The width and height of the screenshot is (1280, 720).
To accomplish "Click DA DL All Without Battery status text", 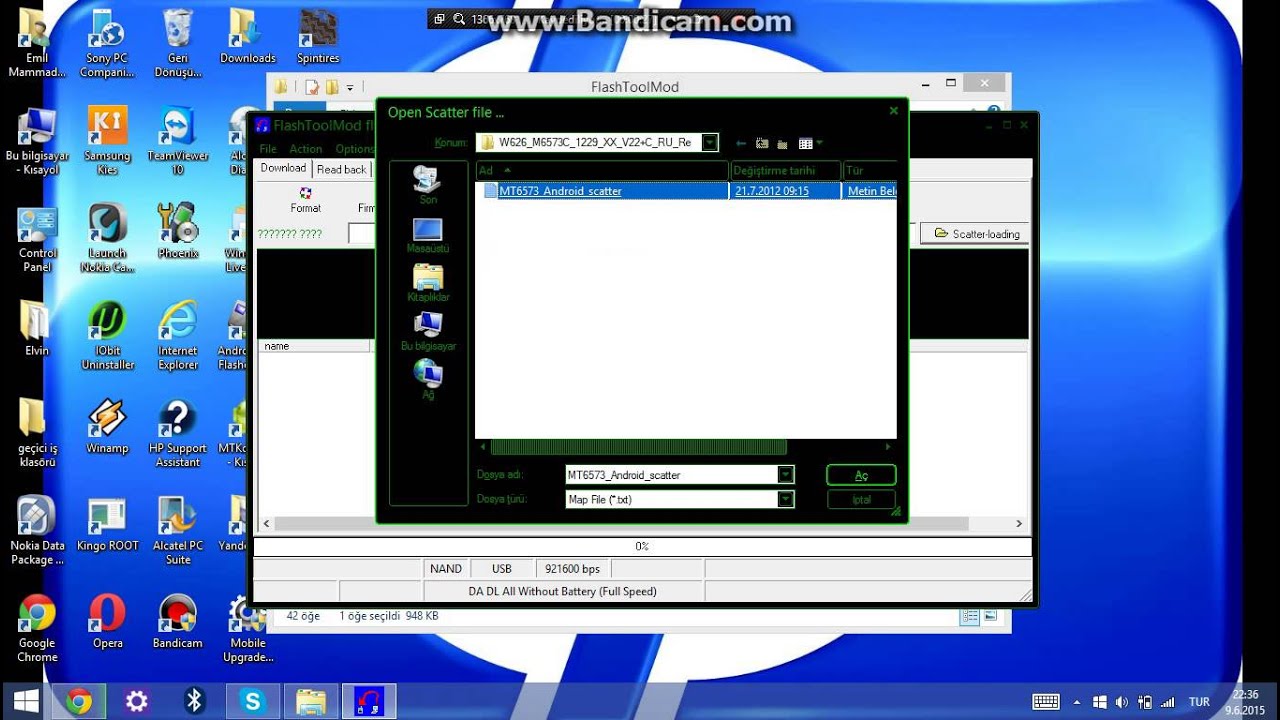I will pyautogui.click(x=563, y=592).
